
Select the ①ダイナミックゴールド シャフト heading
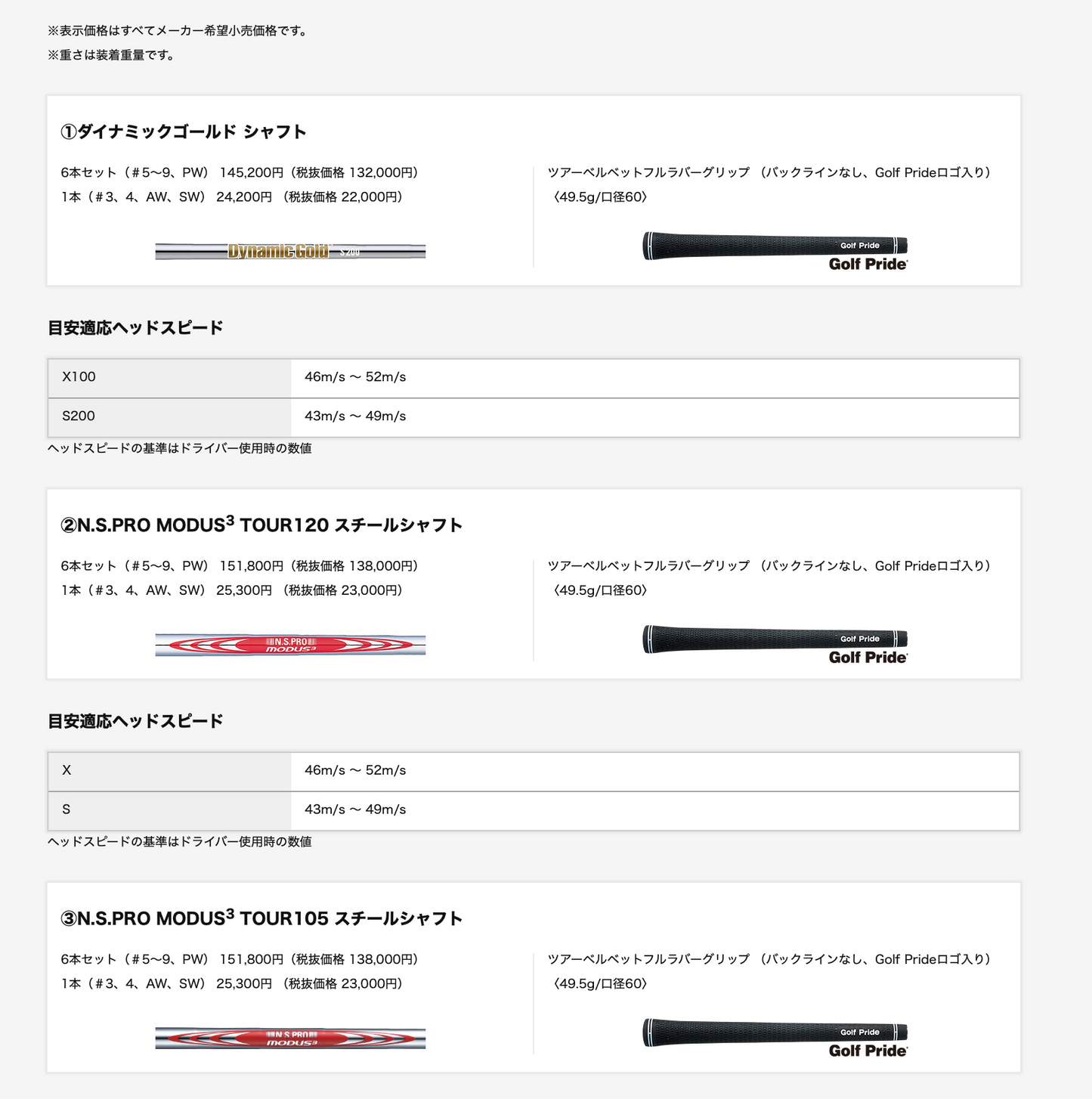(184, 132)
